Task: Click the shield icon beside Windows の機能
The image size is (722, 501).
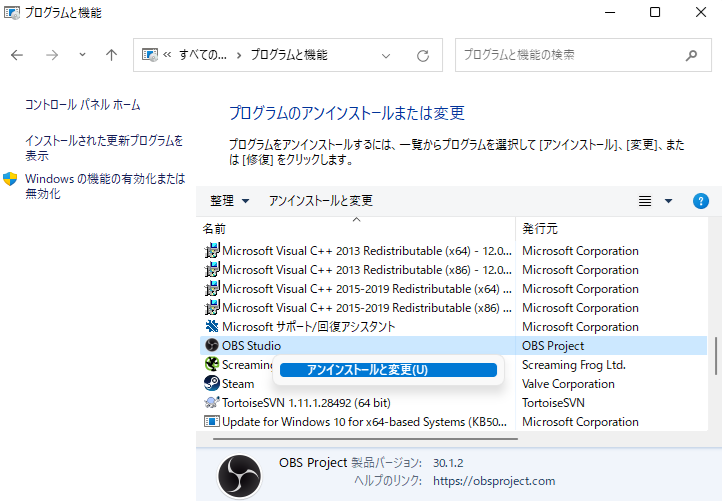Action: [x=10, y=179]
